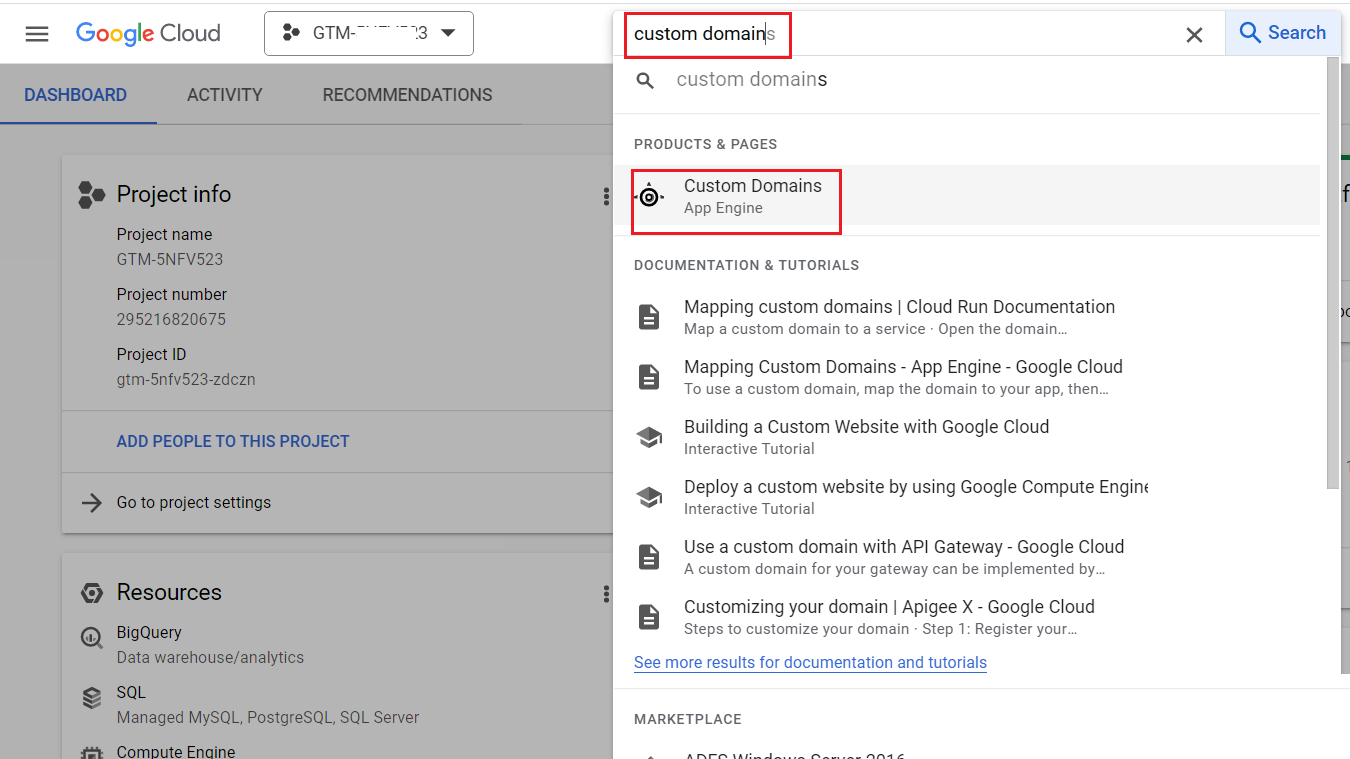Click project name value GTM-5NFV523
Screen dimensions: 1350x759
point(170,259)
